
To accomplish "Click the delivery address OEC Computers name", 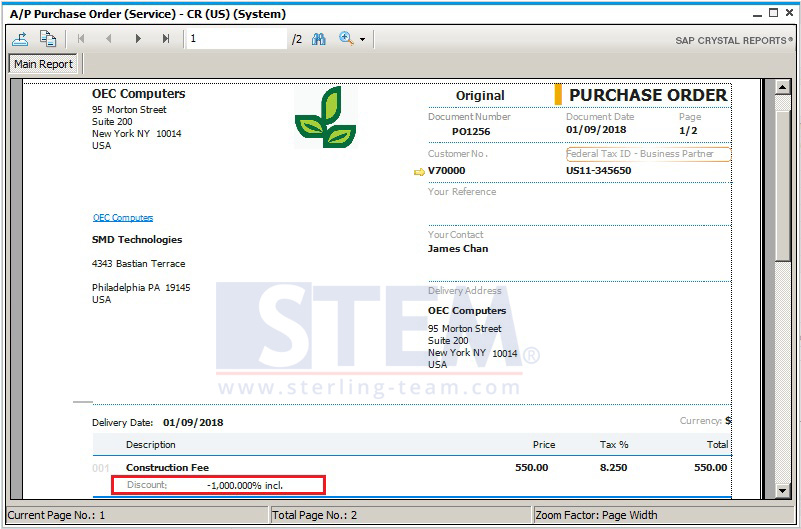I will [467, 311].
